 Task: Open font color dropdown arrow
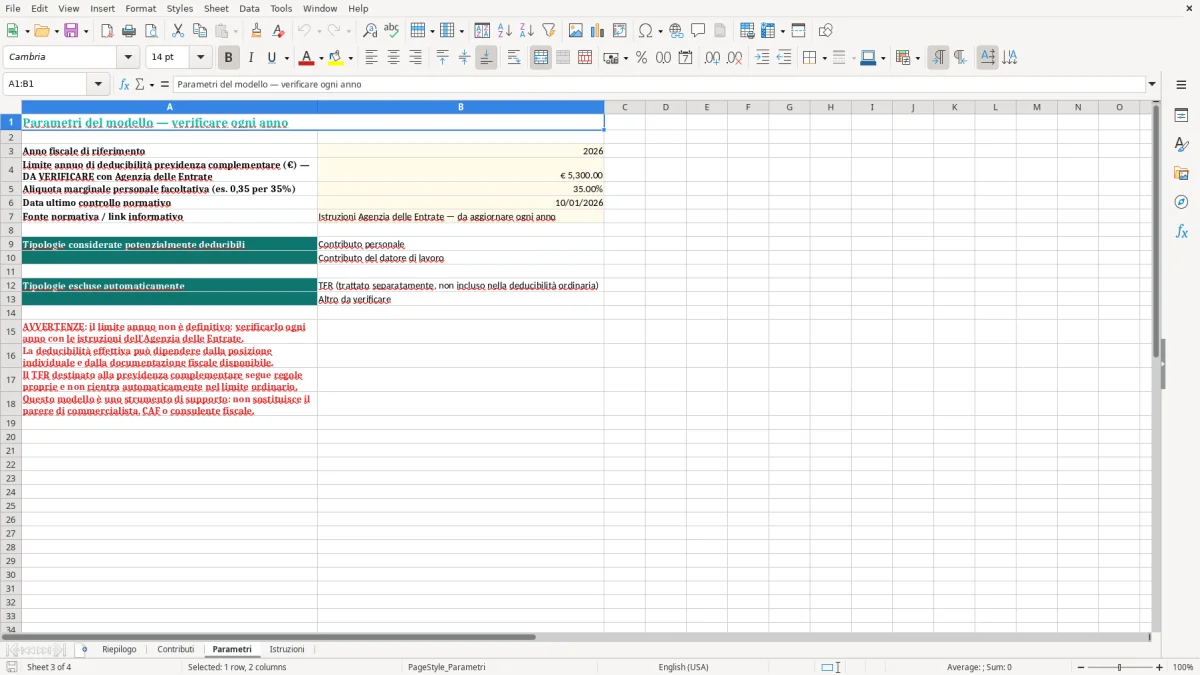coord(321,58)
